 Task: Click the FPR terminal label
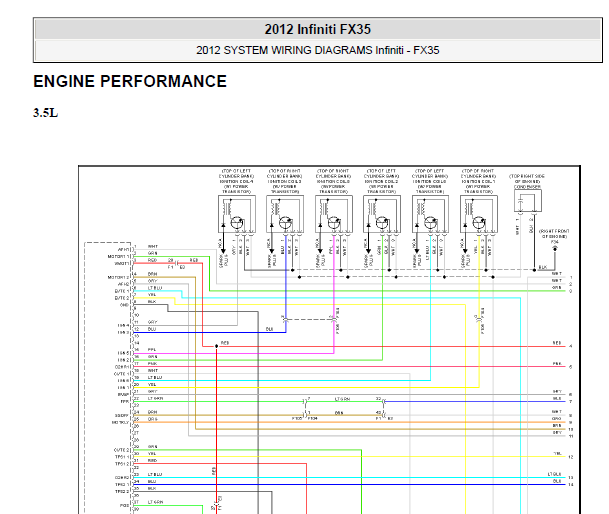pyautogui.click(x=124, y=401)
